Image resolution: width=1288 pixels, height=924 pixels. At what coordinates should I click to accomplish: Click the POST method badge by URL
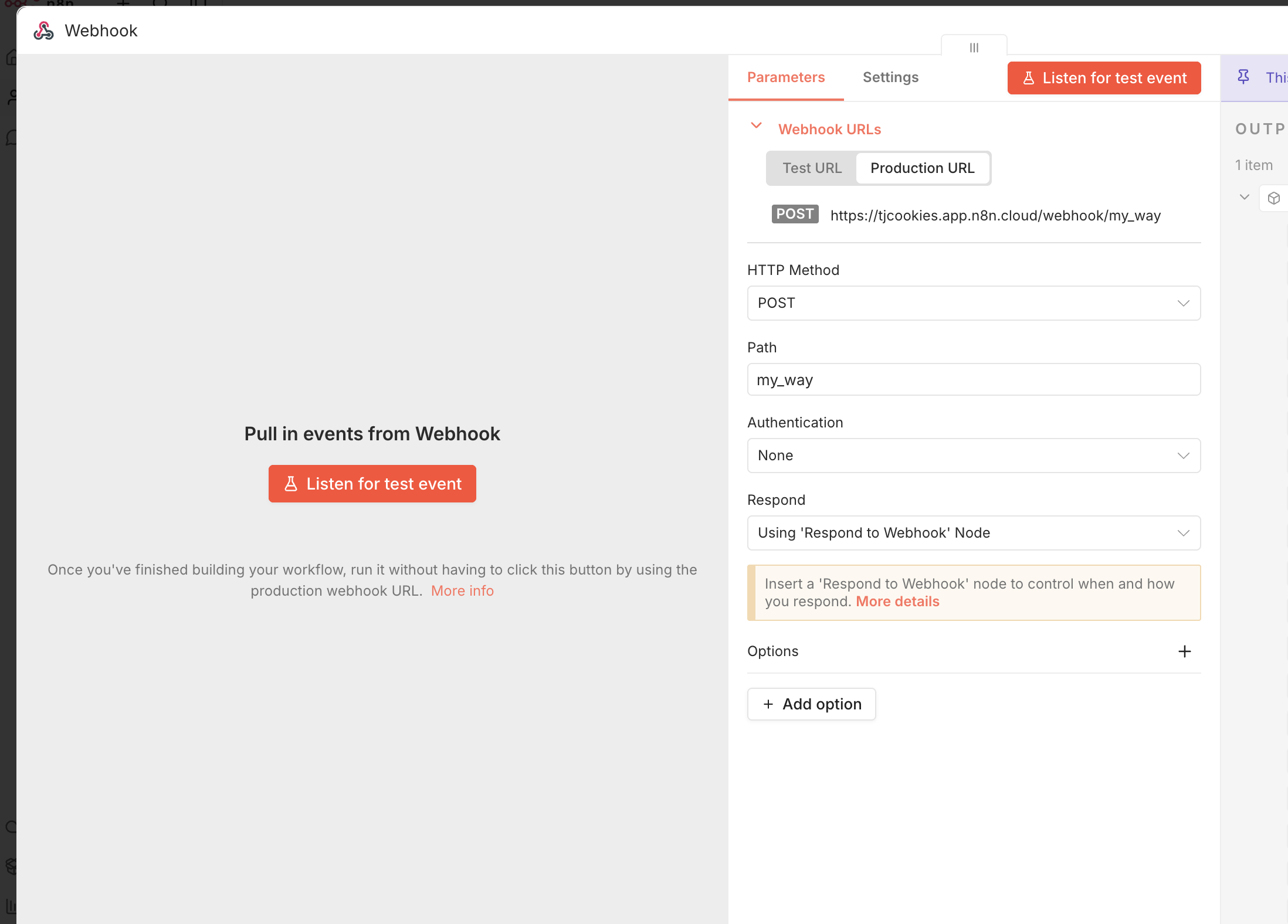pos(794,215)
